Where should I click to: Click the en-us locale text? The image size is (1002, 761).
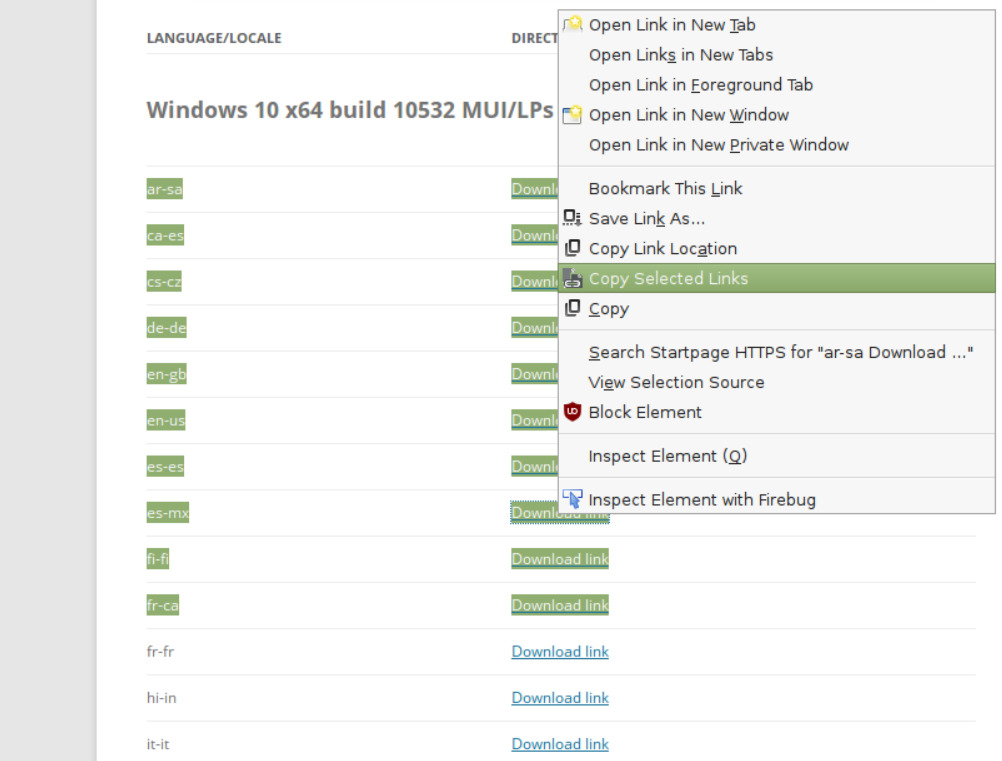point(166,420)
